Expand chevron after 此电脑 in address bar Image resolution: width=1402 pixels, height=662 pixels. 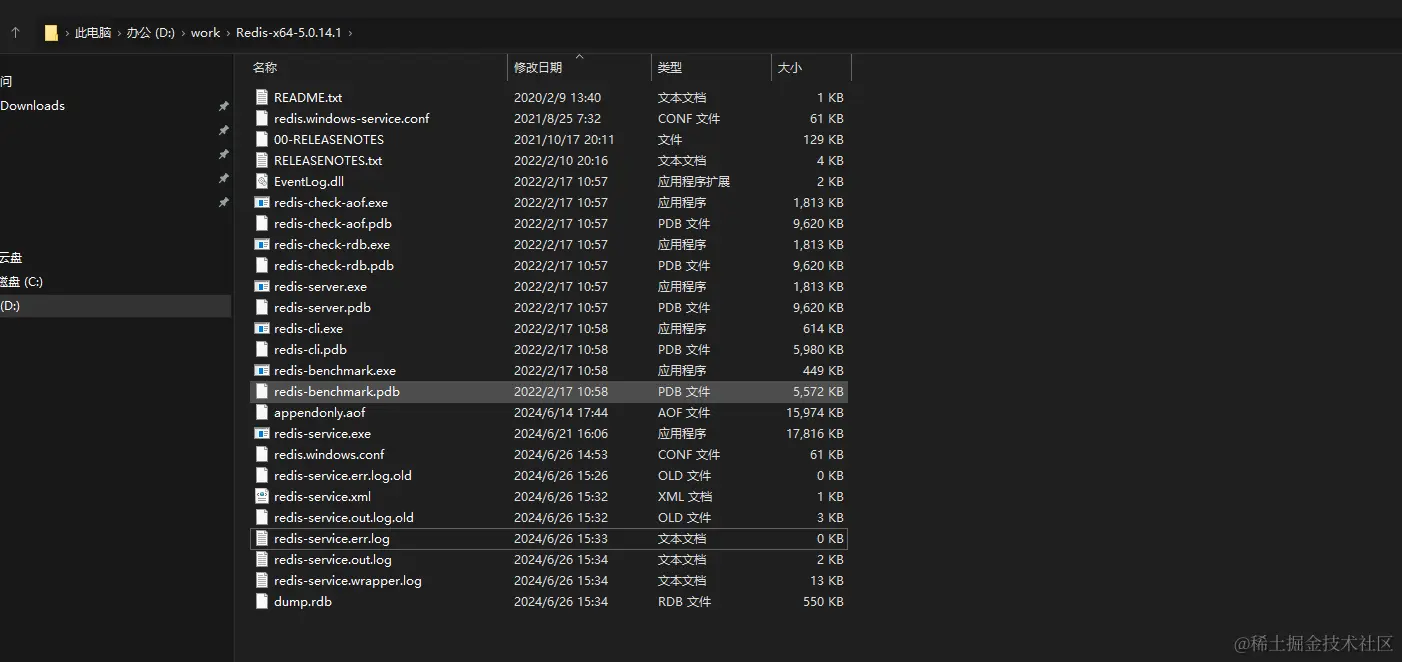(118, 33)
